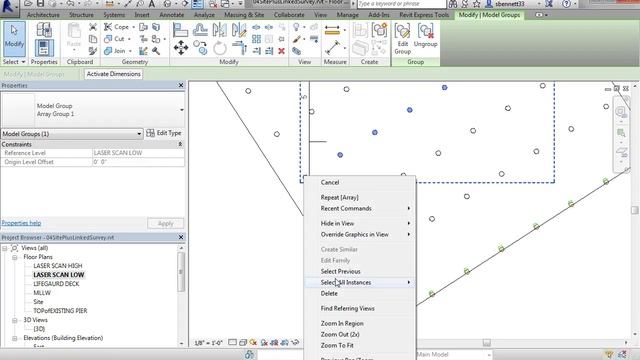Click the filter icon in the status bar
Image resolution: width=640 pixels, height=360 pixels.
point(609,354)
